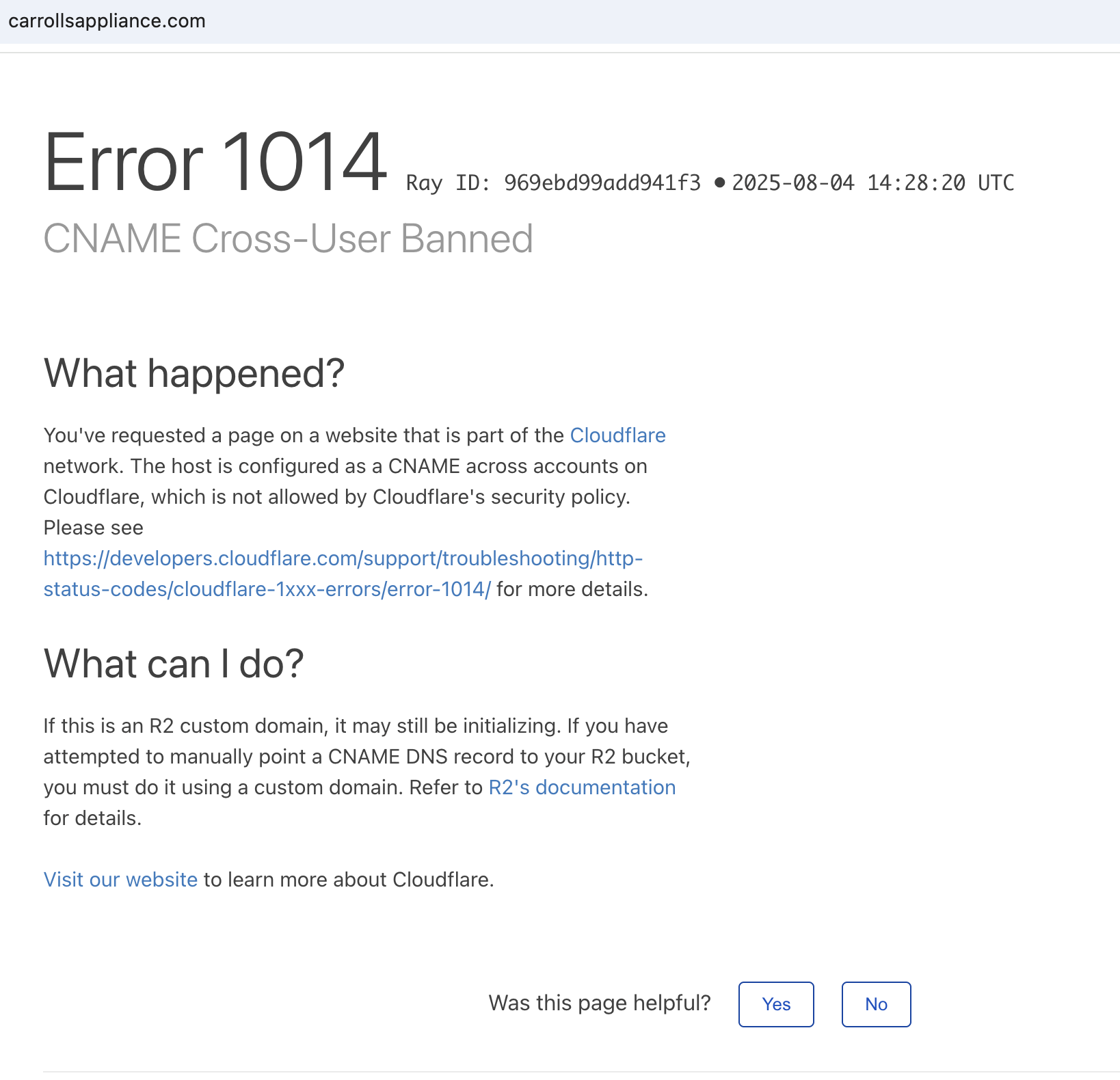Screen dimensions: 1120x1080
Task: Click the CNAME Cross-User Banned subtitle
Action: click(x=288, y=239)
